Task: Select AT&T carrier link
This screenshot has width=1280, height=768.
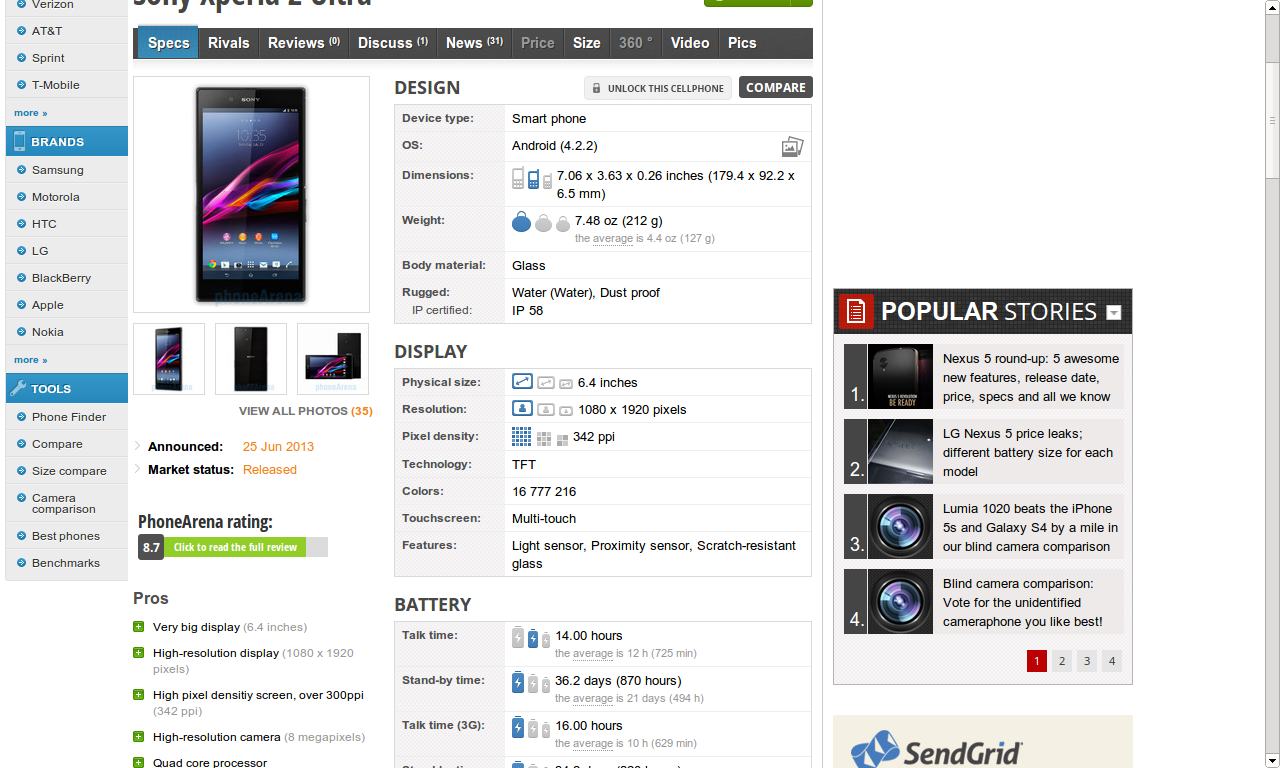Action: [x=47, y=31]
